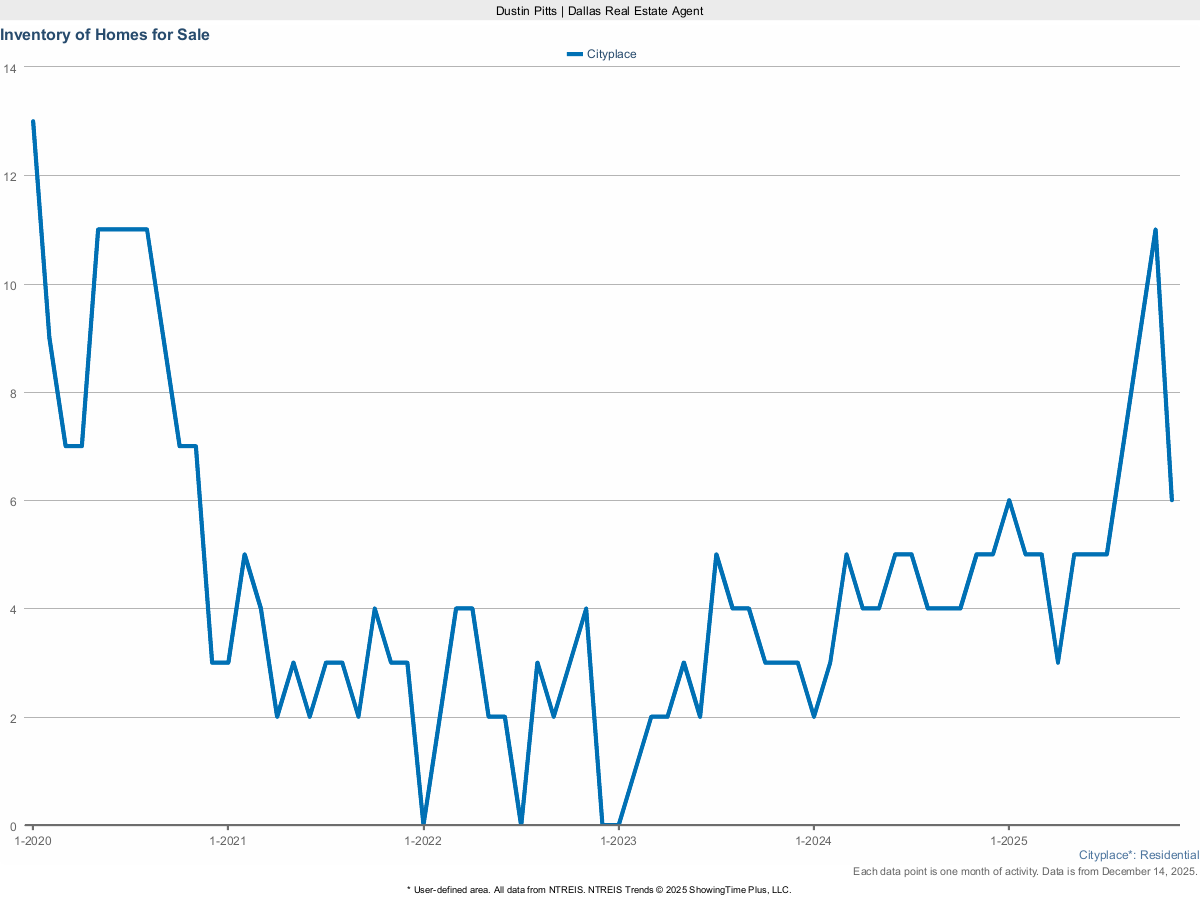Click the 10 y-axis label
Image resolution: width=1200 pixels, height=900 pixels.
point(10,285)
